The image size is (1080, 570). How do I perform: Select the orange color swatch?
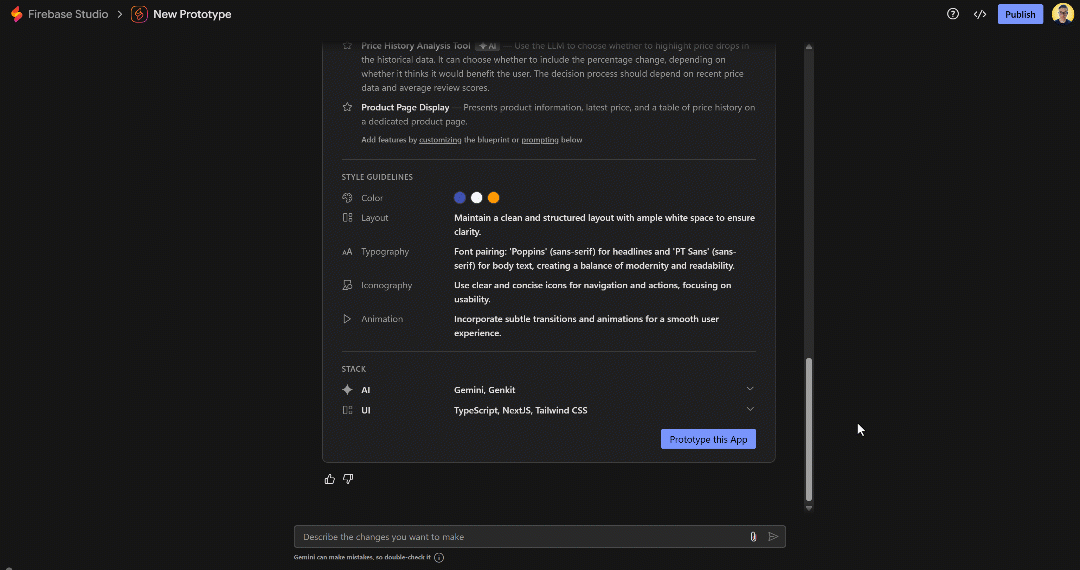click(x=493, y=198)
